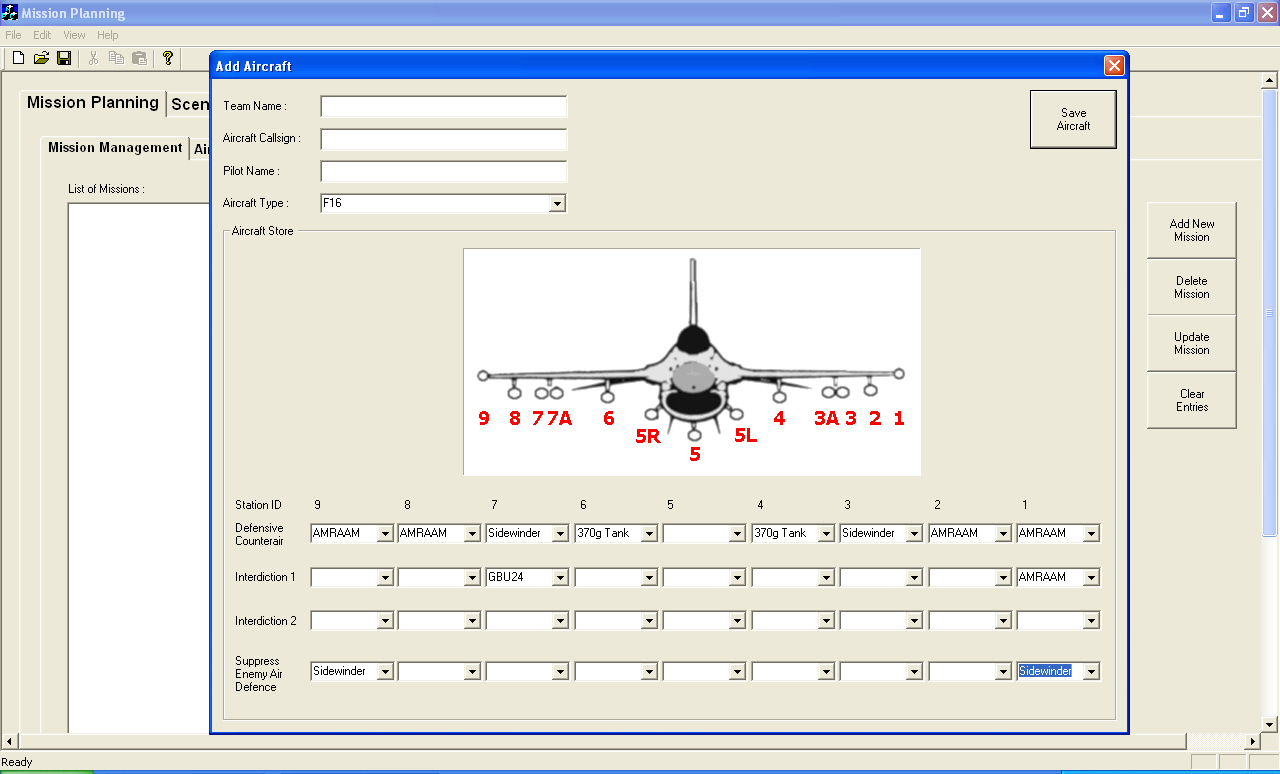Click the 'Aircraft Store' group label
This screenshot has height=774, width=1280.
point(262,231)
